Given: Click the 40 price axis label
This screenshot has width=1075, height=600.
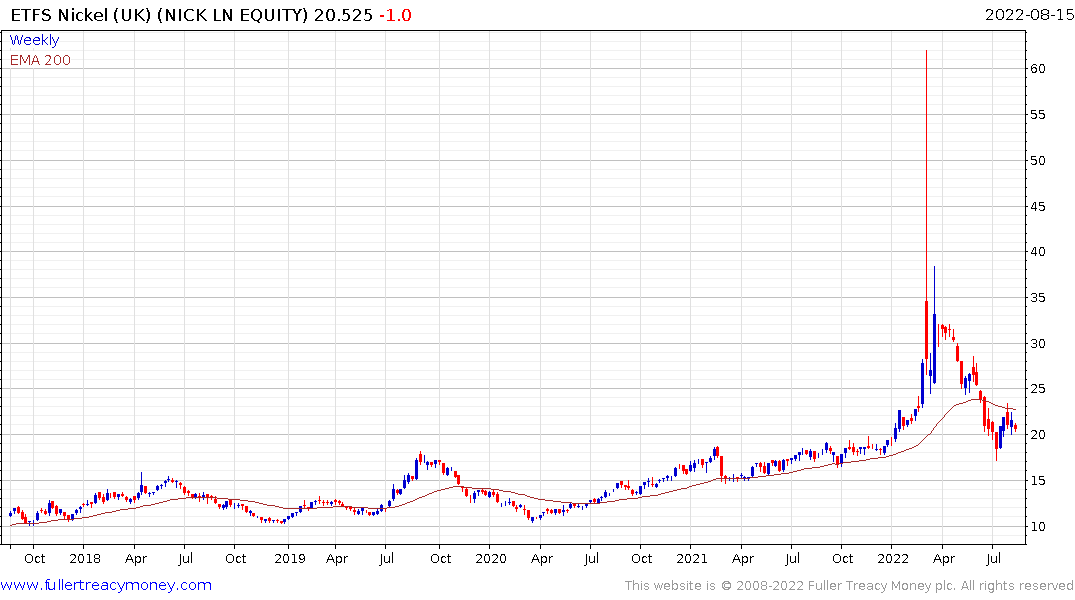Looking at the screenshot, I should [x=1037, y=252].
